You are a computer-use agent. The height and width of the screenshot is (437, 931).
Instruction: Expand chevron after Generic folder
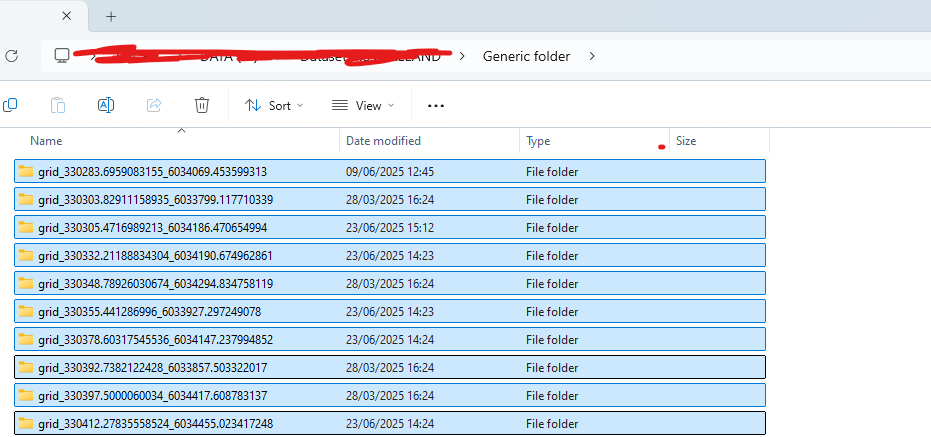(592, 56)
